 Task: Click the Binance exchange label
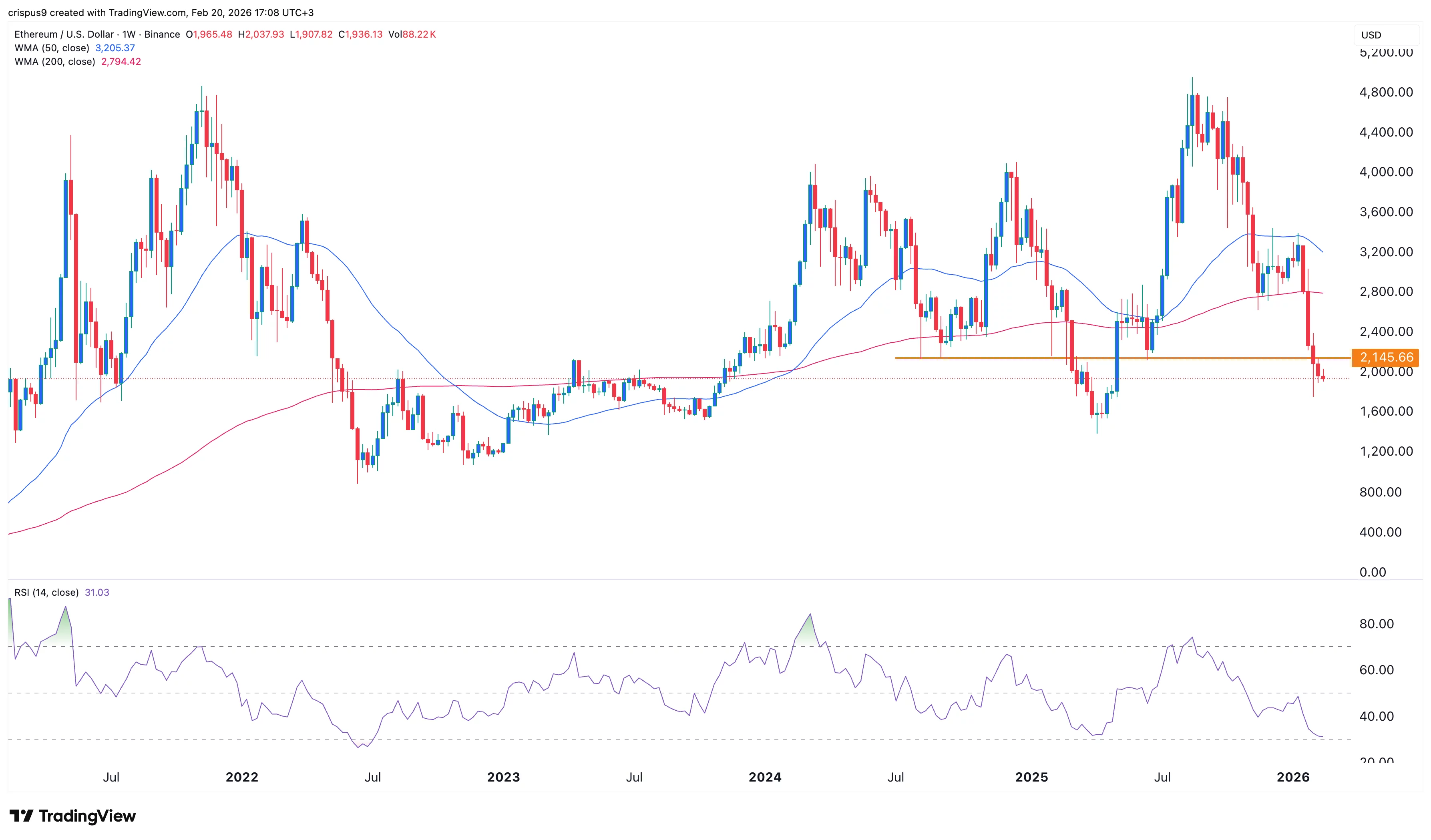coord(163,34)
